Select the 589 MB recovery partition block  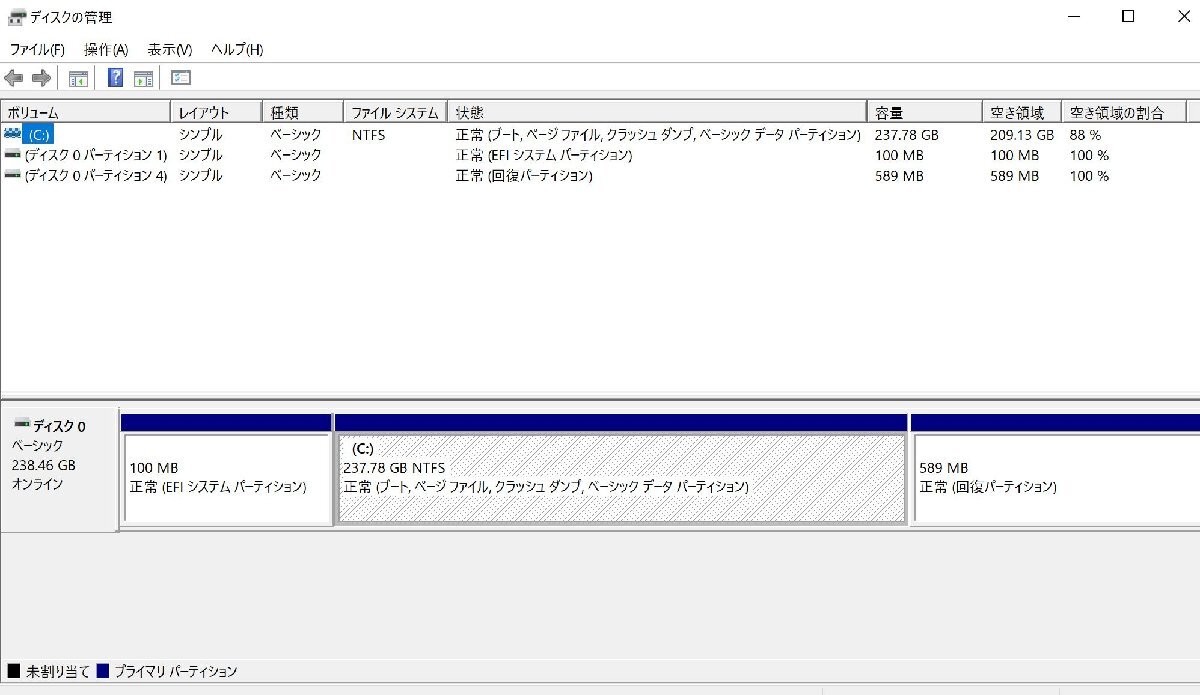(1056, 478)
